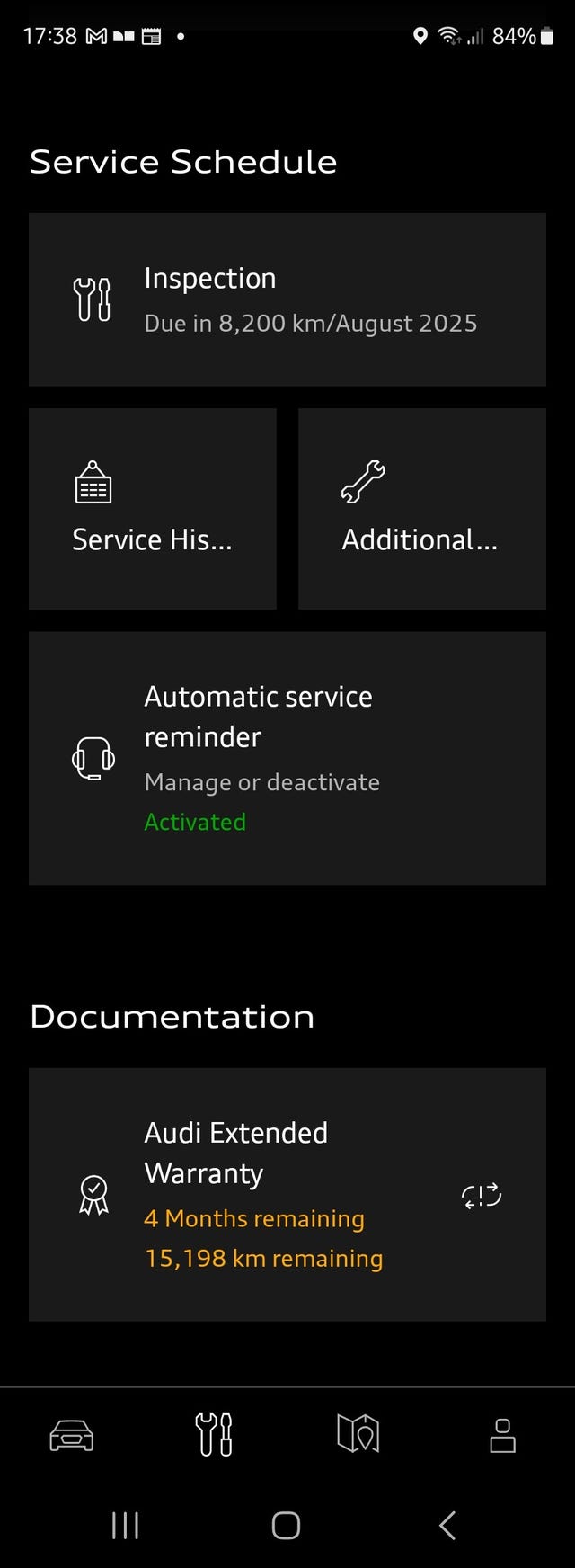Tap the headset icon for service reminder
575x1568 pixels.
[x=93, y=758]
